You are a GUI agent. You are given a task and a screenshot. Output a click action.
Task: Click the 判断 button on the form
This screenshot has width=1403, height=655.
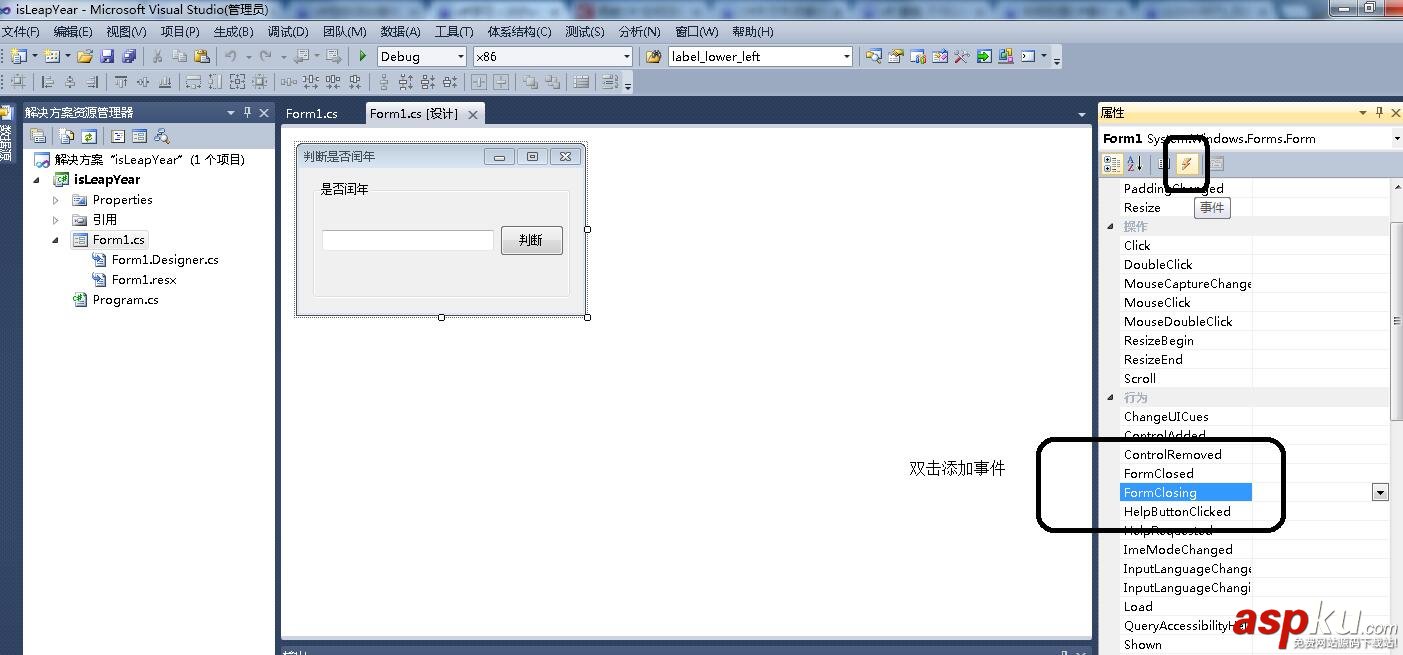(531, 240)
